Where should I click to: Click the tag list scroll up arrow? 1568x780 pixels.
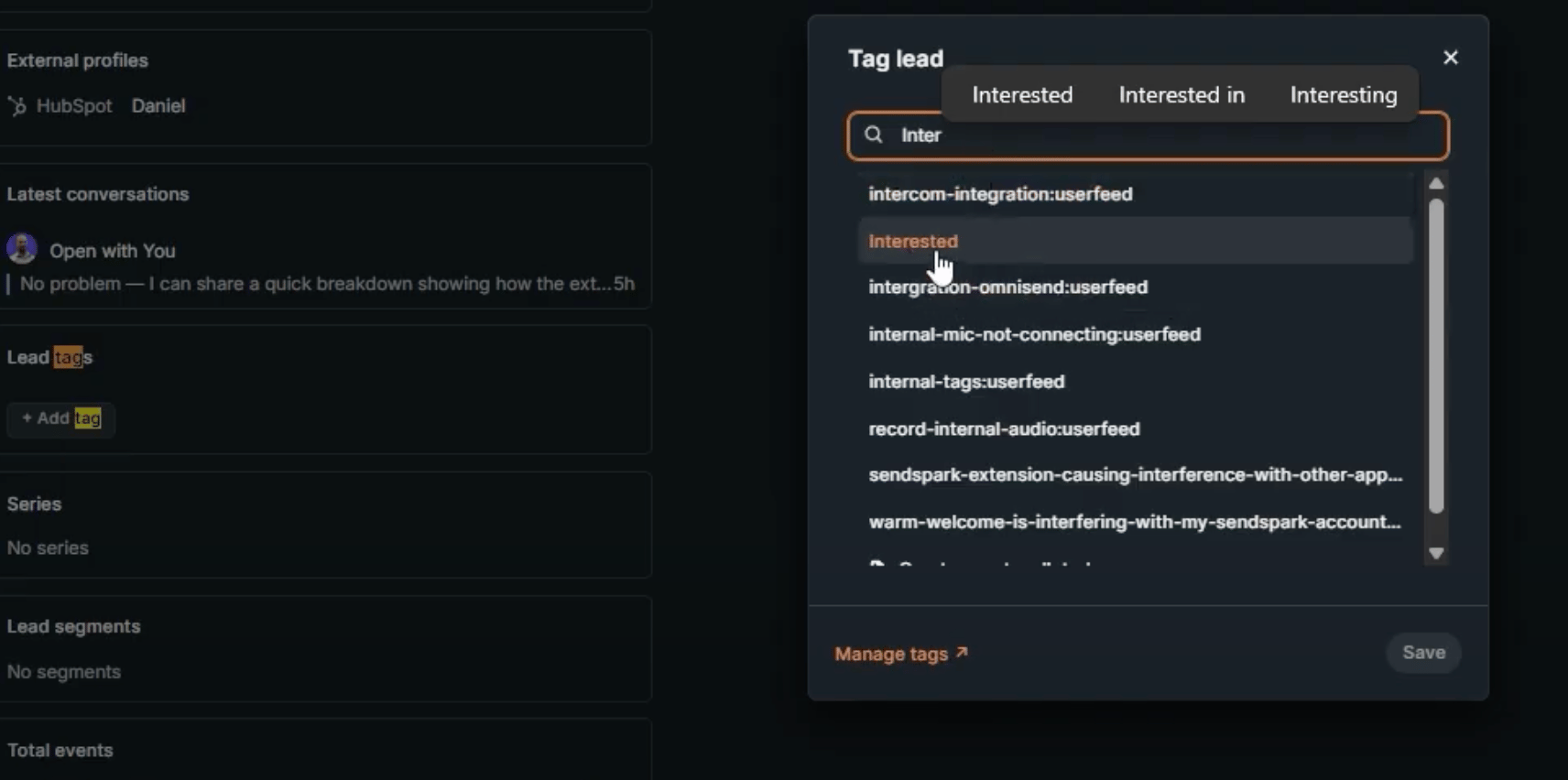coord(1436,183)
